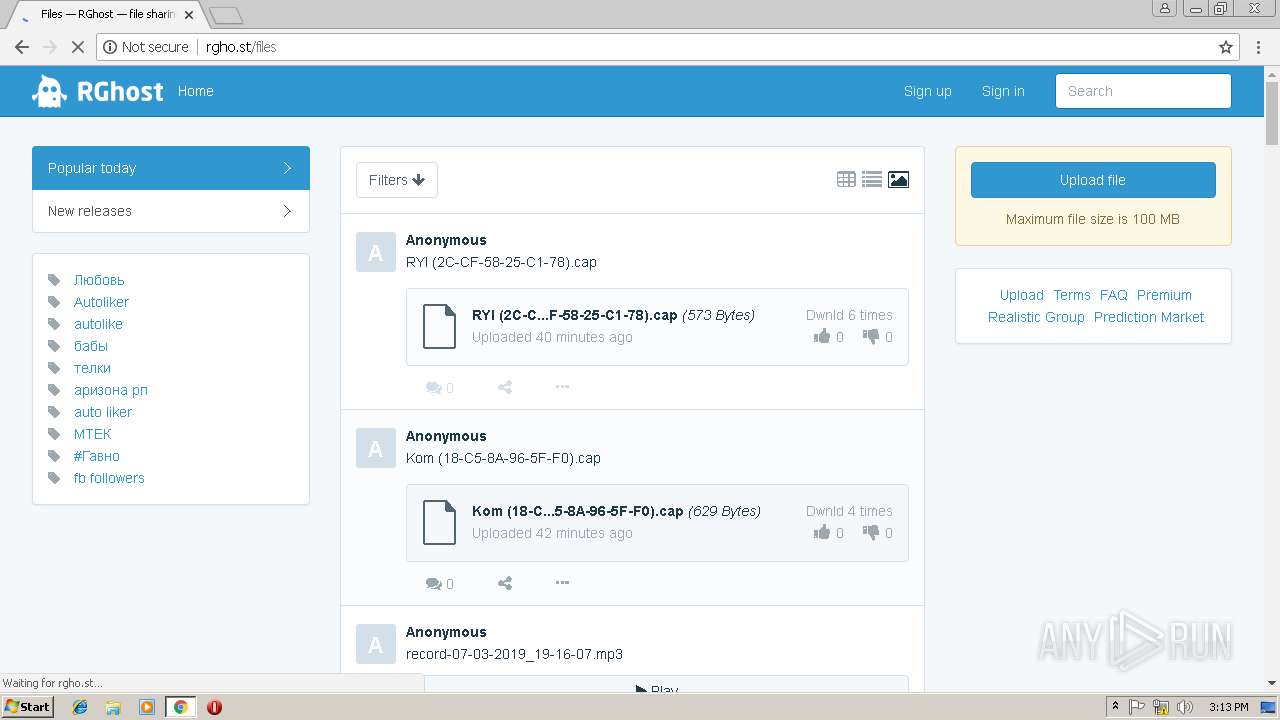Open the fb followers tag
1280x720 pixels.
coord(109,478)
